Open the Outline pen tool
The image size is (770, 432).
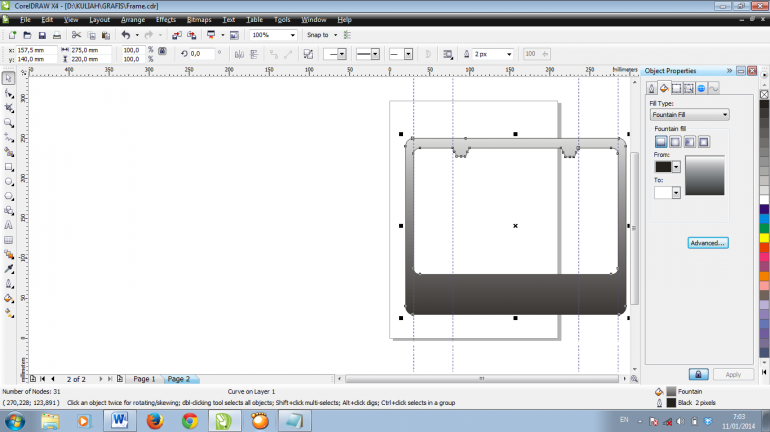tap(8, 284)
